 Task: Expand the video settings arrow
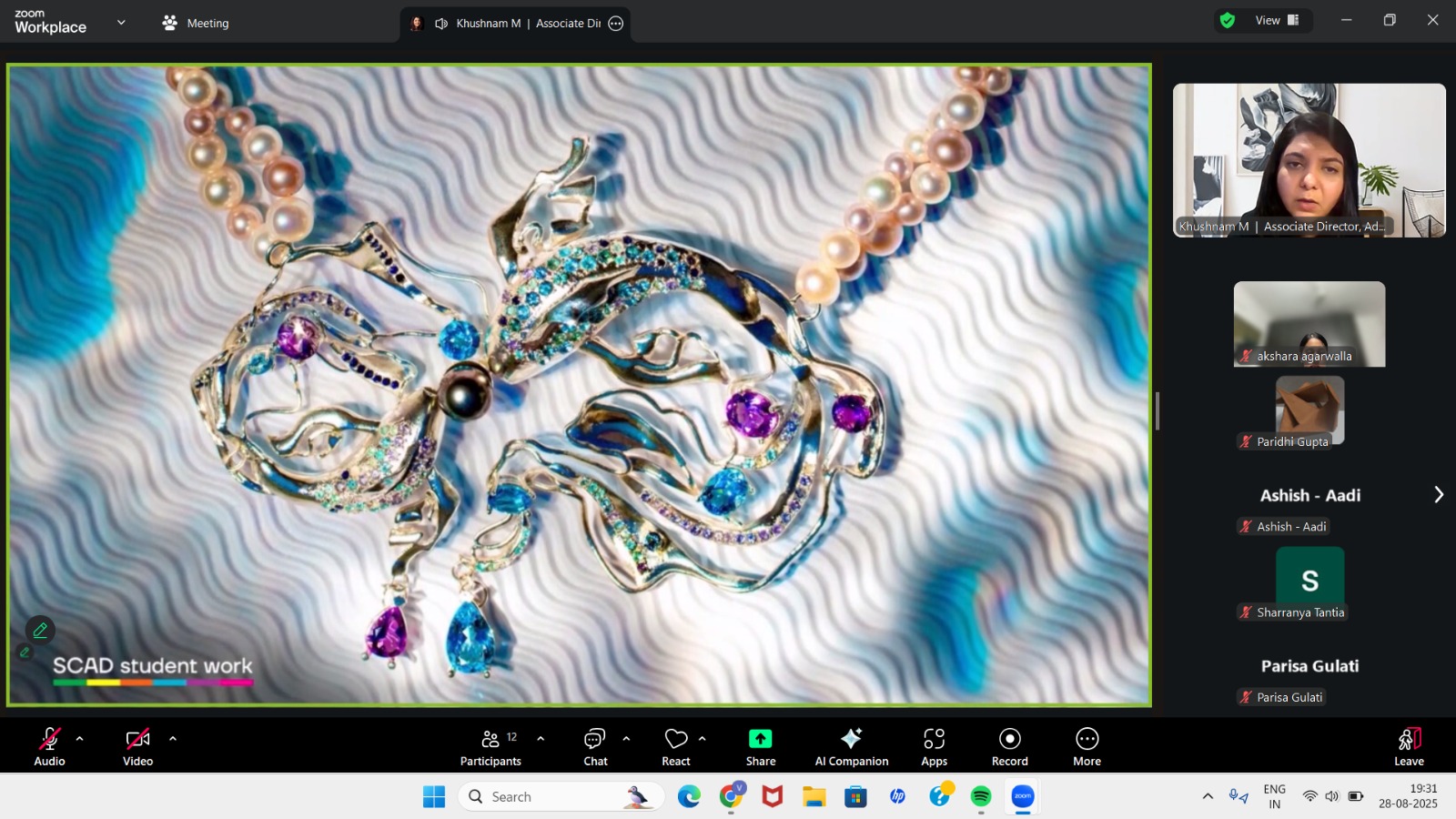pyautogui.click(x=173, y=739)
